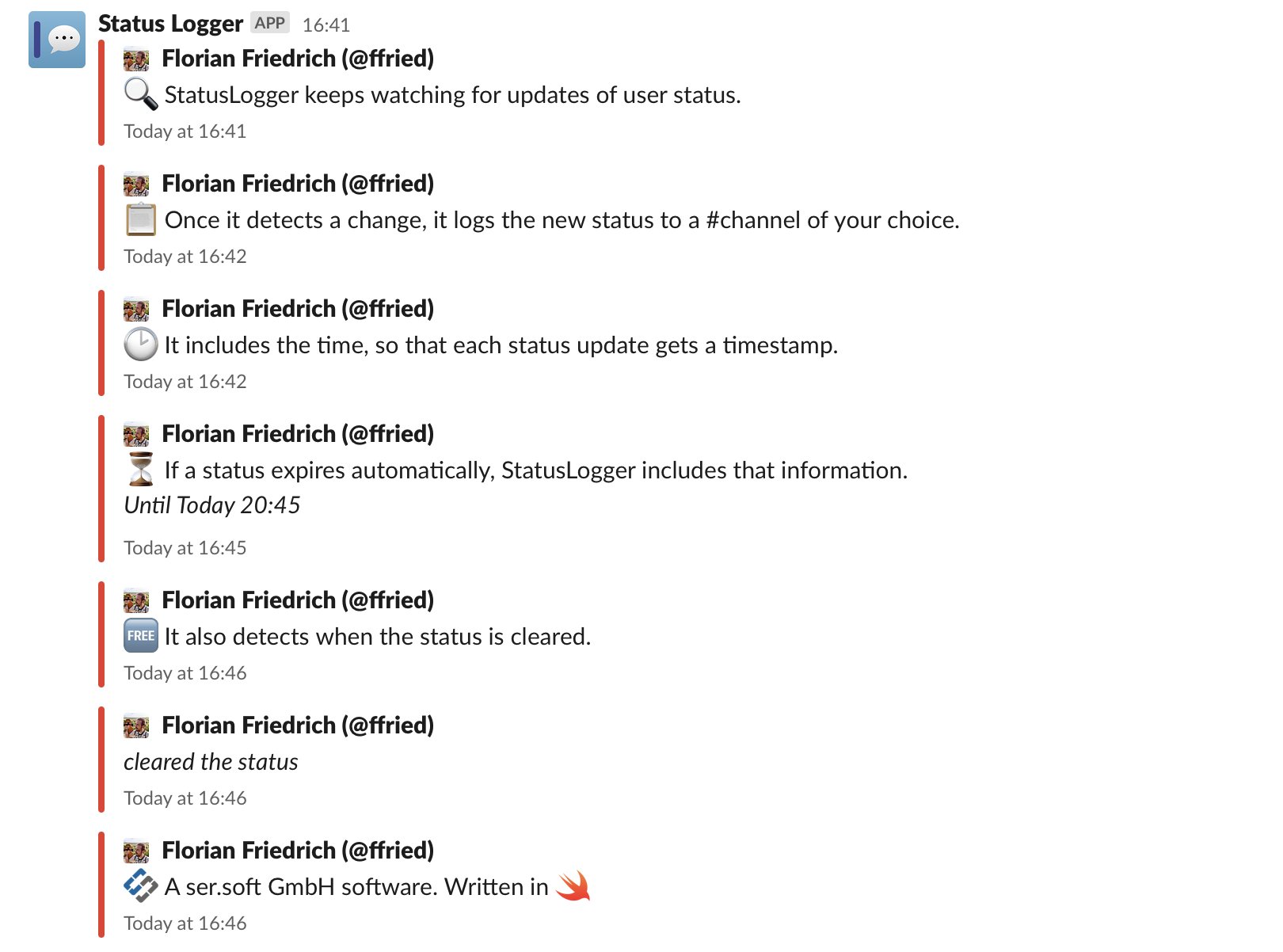Click the ser.soft logo emoji

[141, 886]
